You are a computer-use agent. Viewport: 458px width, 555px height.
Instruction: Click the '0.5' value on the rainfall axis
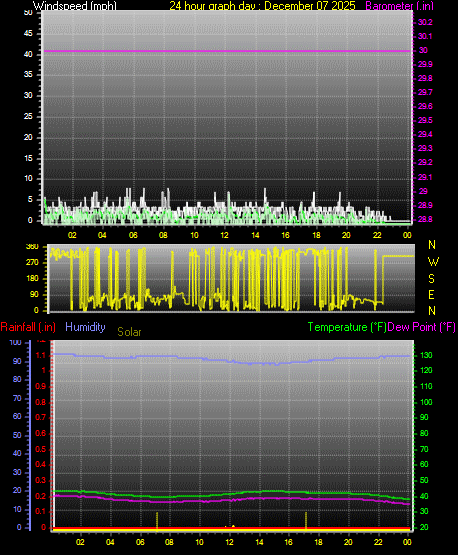point(41,449)
